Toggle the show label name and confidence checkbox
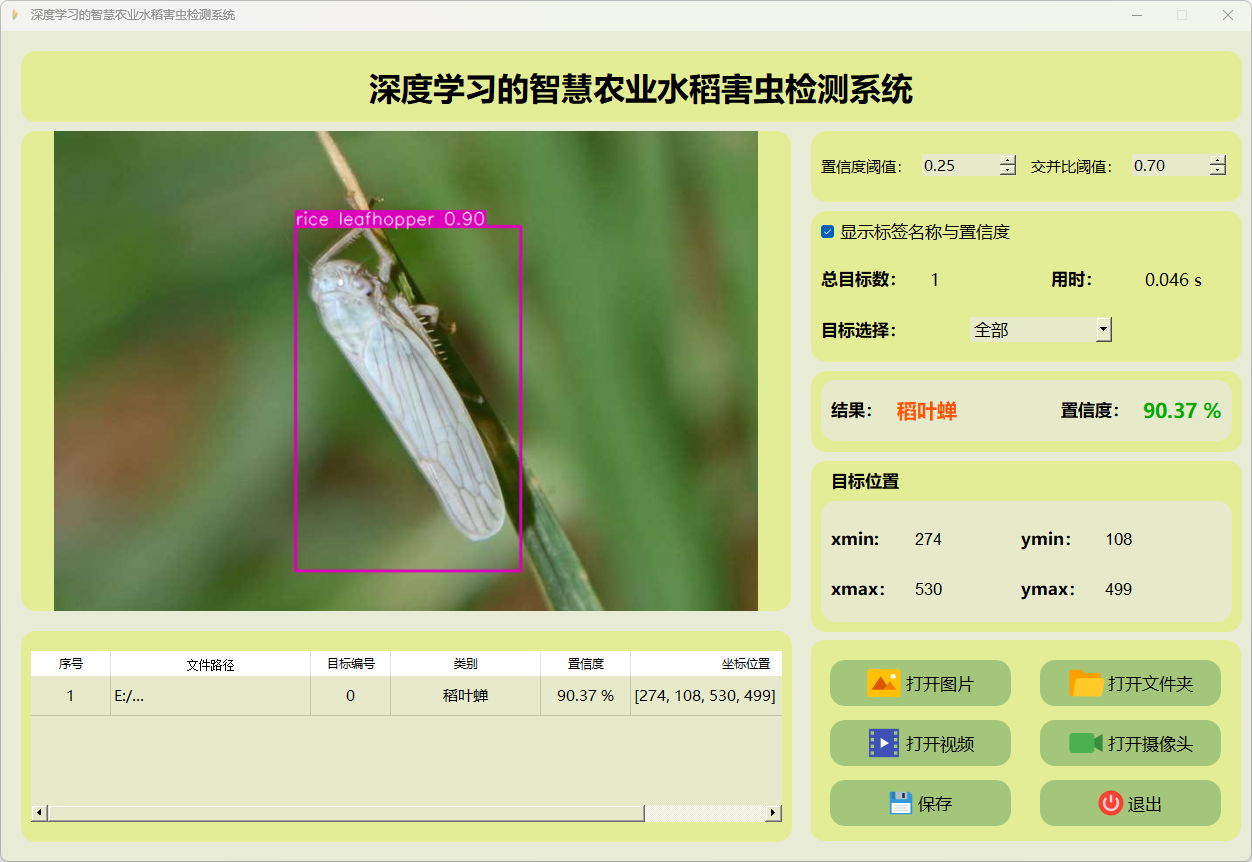Image resolution: width=1252 pixels, height=862 pixels. tap(827, 232)
